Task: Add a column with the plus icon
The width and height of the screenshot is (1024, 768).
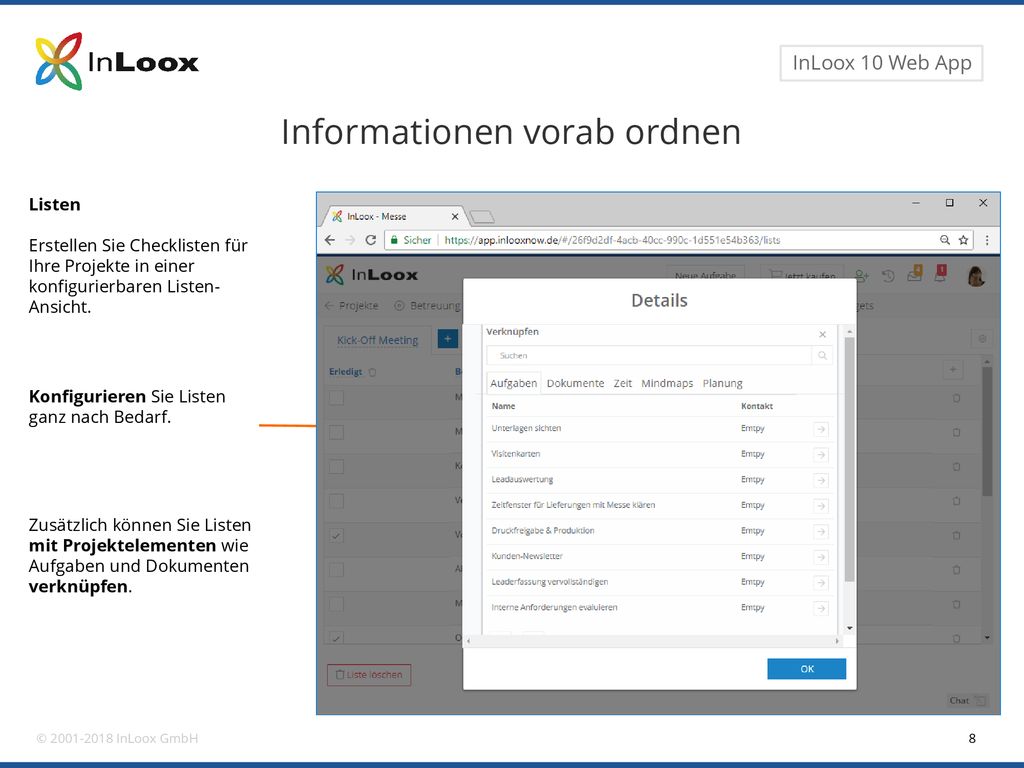Action: (953, 370)
